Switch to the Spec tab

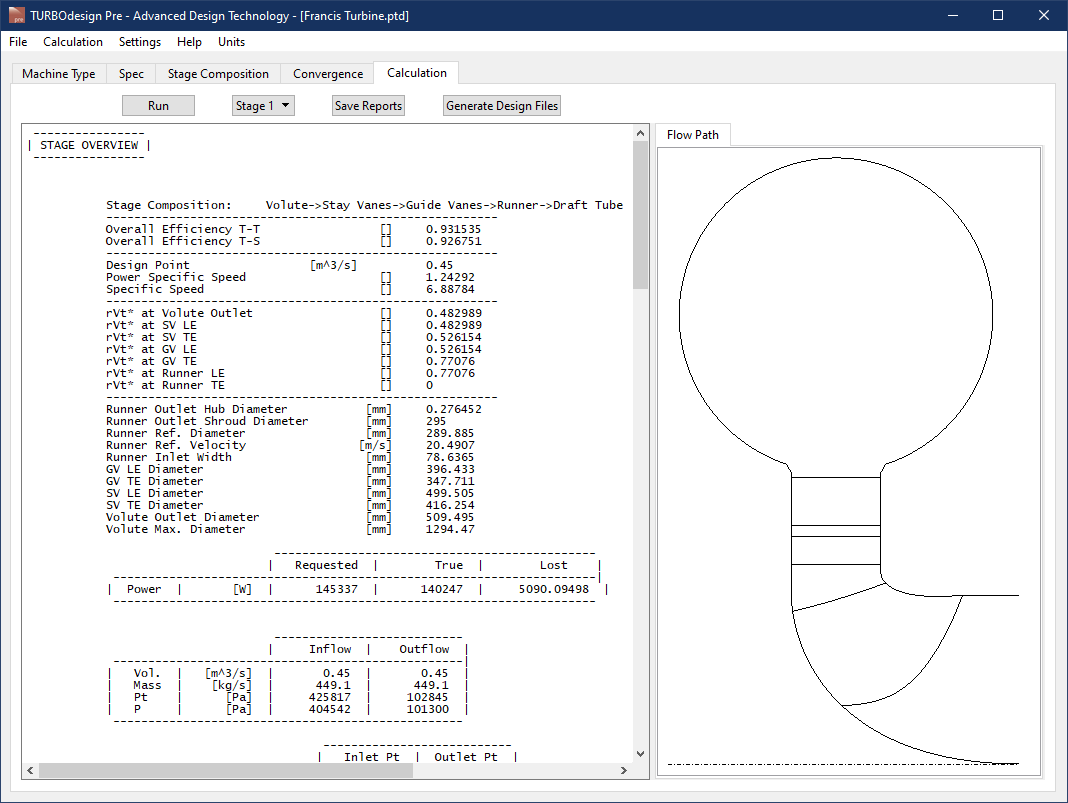pyautogui.click(x=131, y=73)
